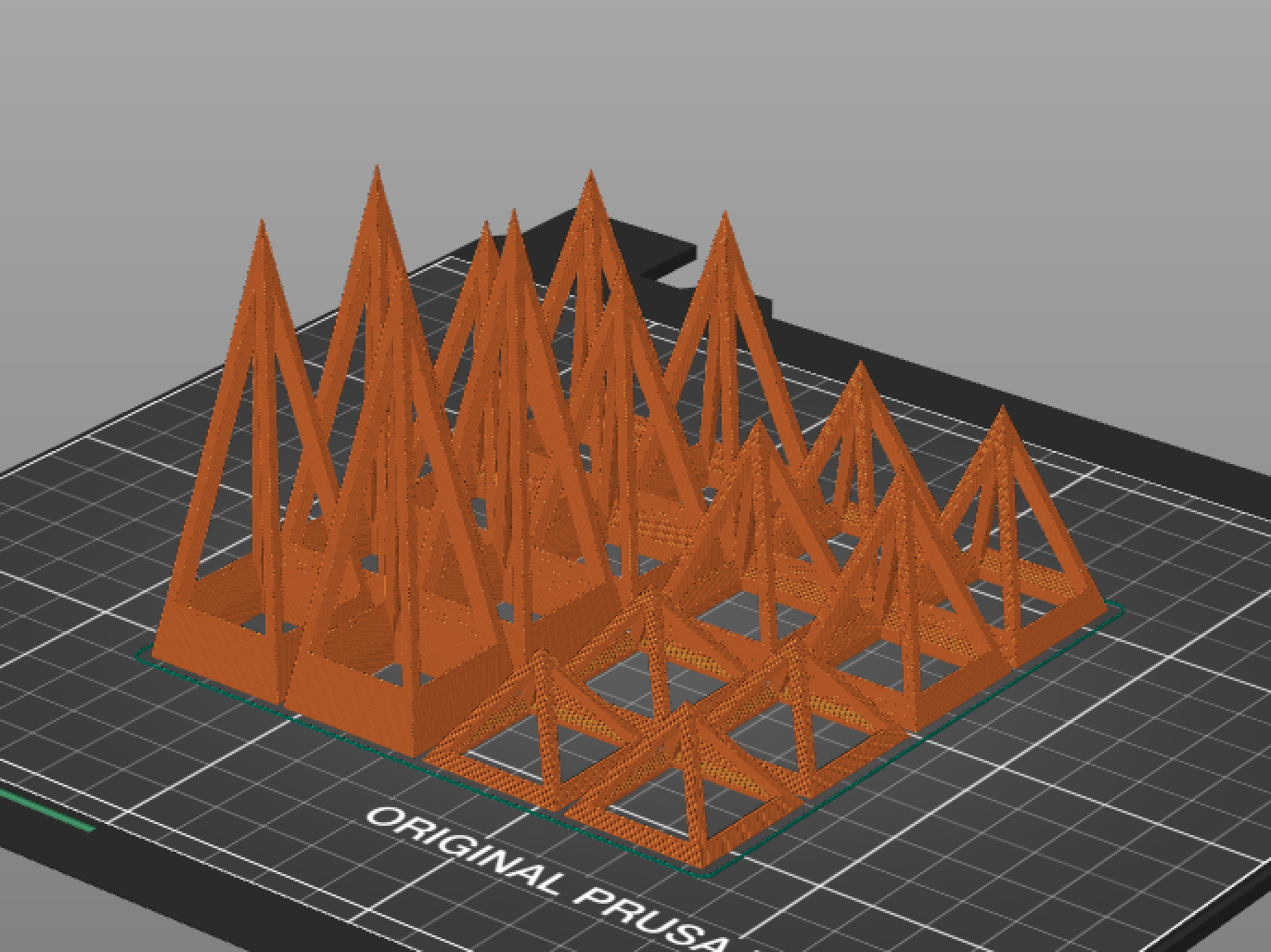The image size is (1271, 952).
Task: Click the green strip at bed's left edge
Action: (46, 808)
